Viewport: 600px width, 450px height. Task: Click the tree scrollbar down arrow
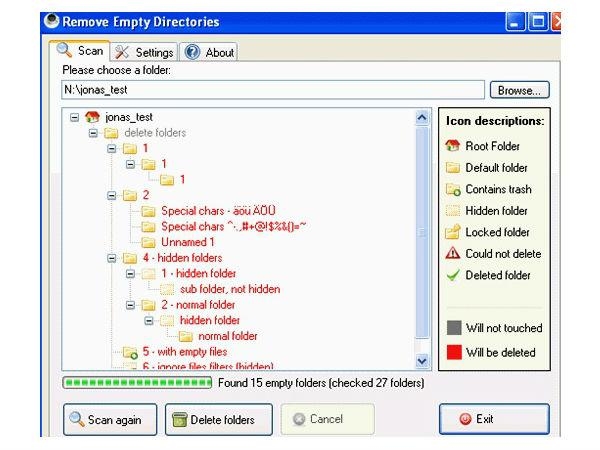pos(422,360)
